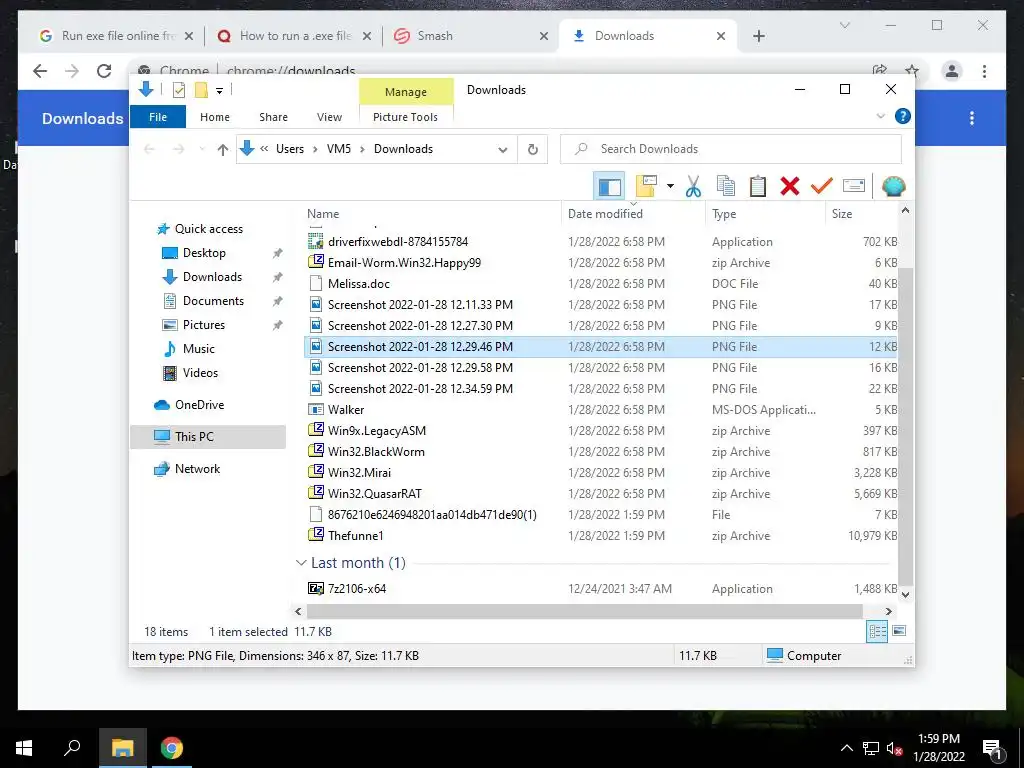Switch to large thumbnails view in status bar
This screenshot has width=1024, height=768.
pyautogui.click(x=899, y=631)
